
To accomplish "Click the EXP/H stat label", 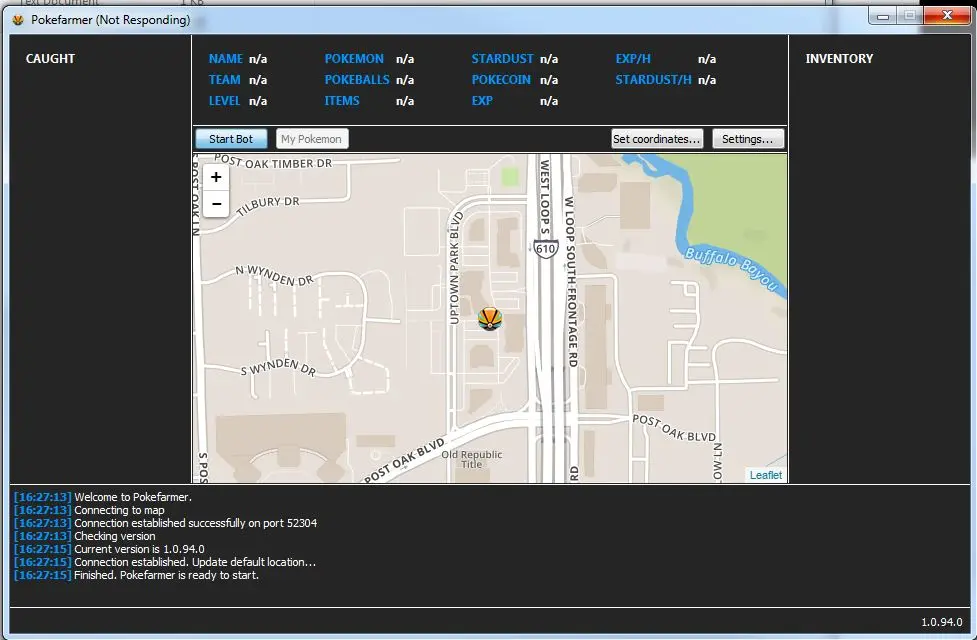I will 633,59.
